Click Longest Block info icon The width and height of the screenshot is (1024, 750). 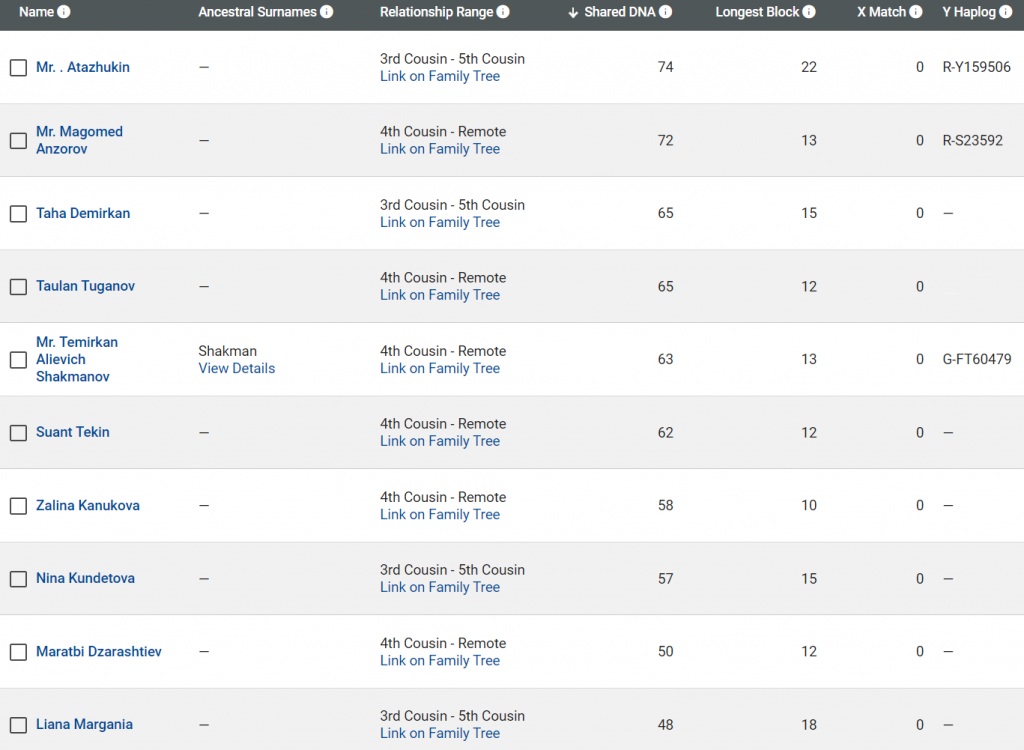[x=809, y=12]
